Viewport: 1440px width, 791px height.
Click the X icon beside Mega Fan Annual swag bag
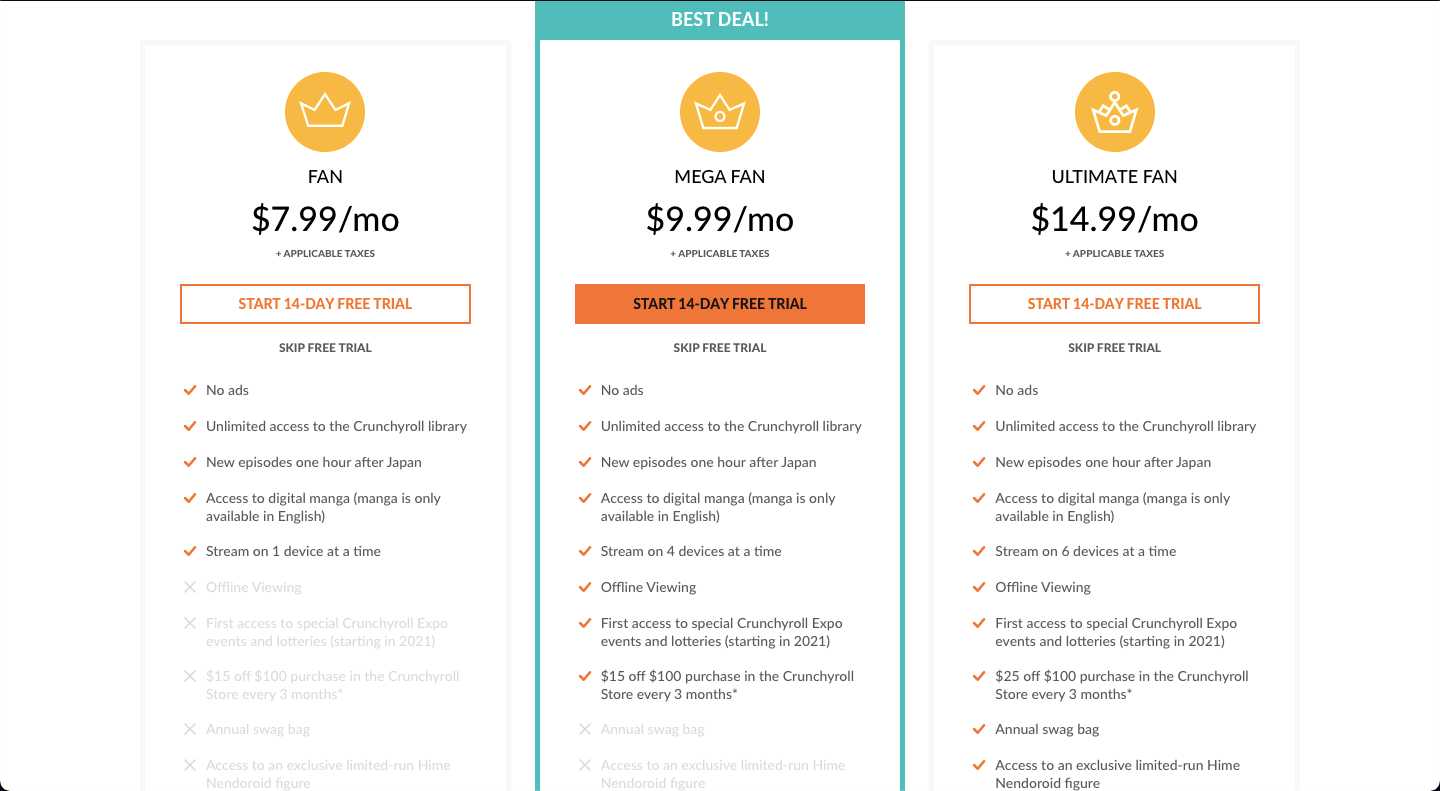pyautogui.click(x=584, y=729)
